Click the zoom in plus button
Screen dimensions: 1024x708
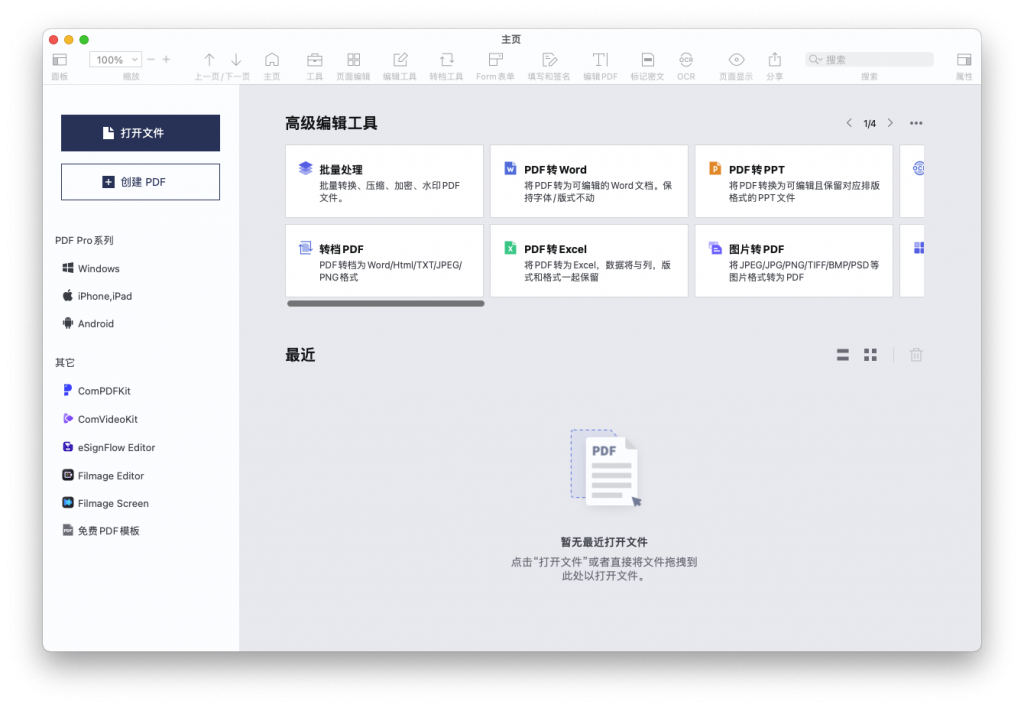(x=167, y=59)
